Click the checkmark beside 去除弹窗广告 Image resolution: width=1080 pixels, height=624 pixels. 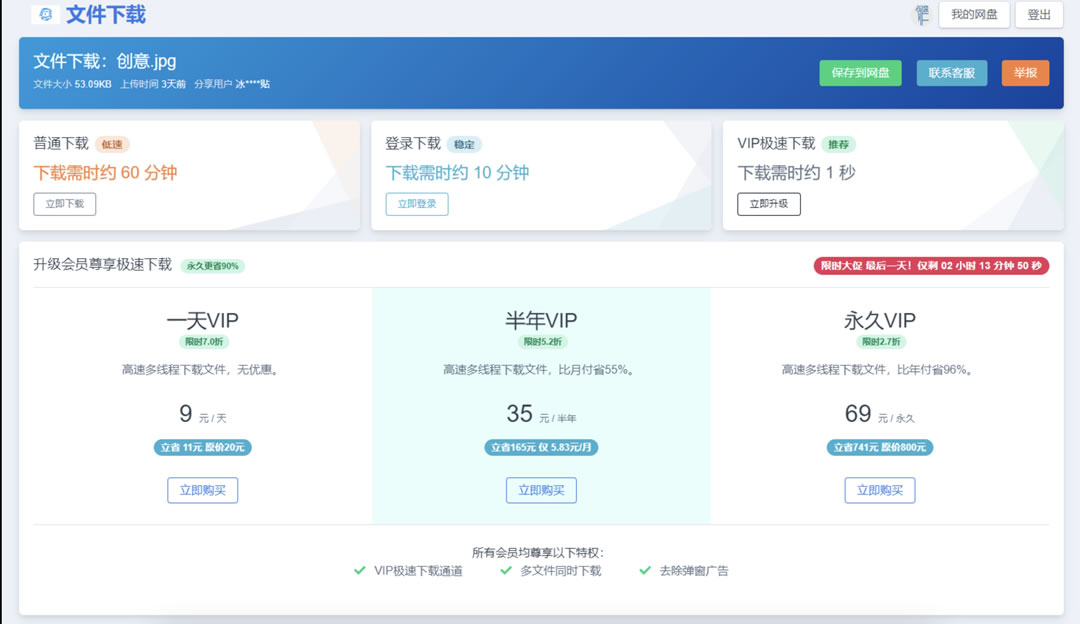coord(645,570)
